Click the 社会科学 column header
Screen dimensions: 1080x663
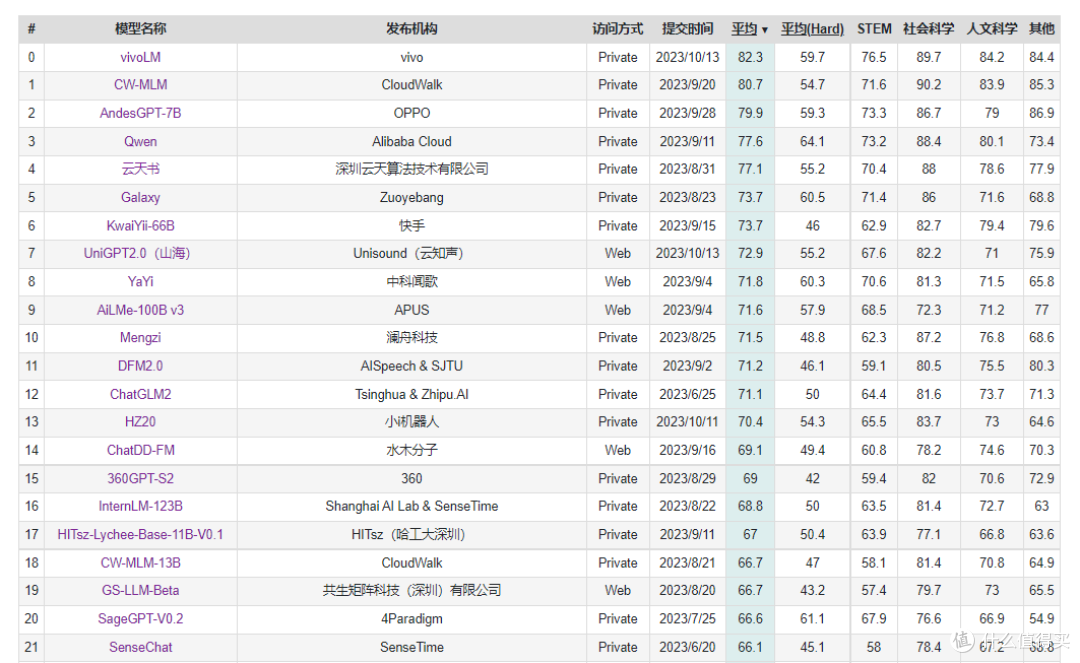click(928, 29)
